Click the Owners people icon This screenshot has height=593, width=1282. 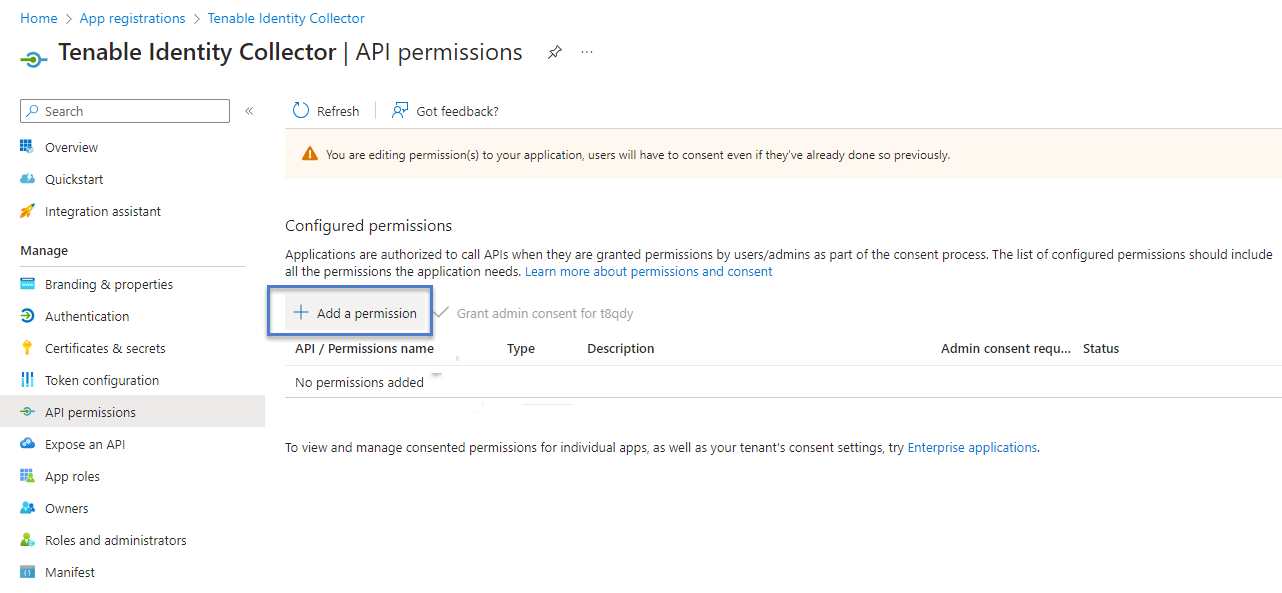(x=27, y=508)
